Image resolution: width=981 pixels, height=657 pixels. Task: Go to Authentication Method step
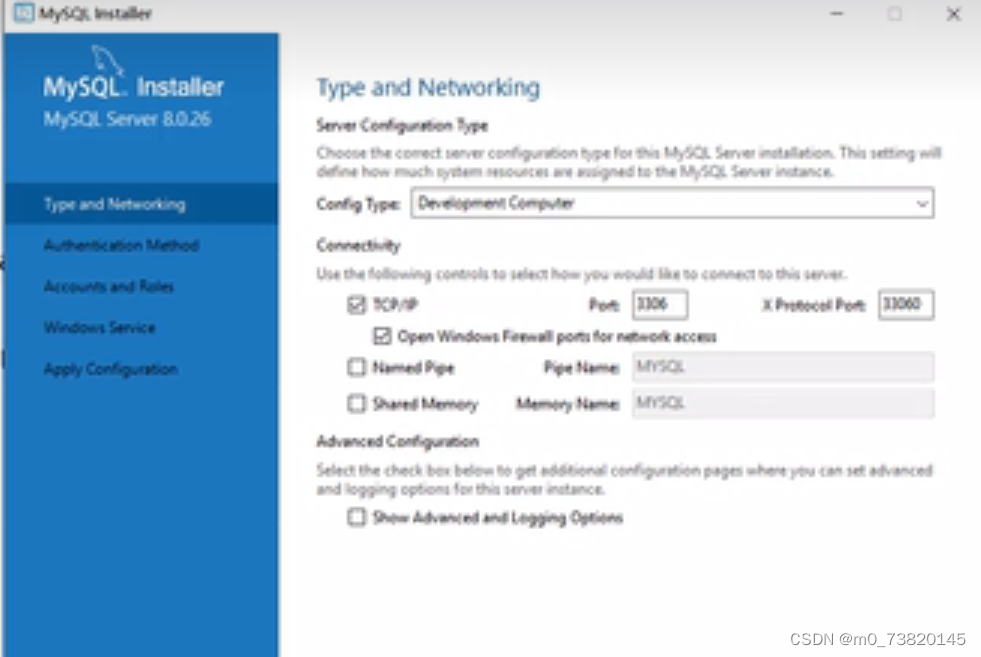tap(121, 245)
